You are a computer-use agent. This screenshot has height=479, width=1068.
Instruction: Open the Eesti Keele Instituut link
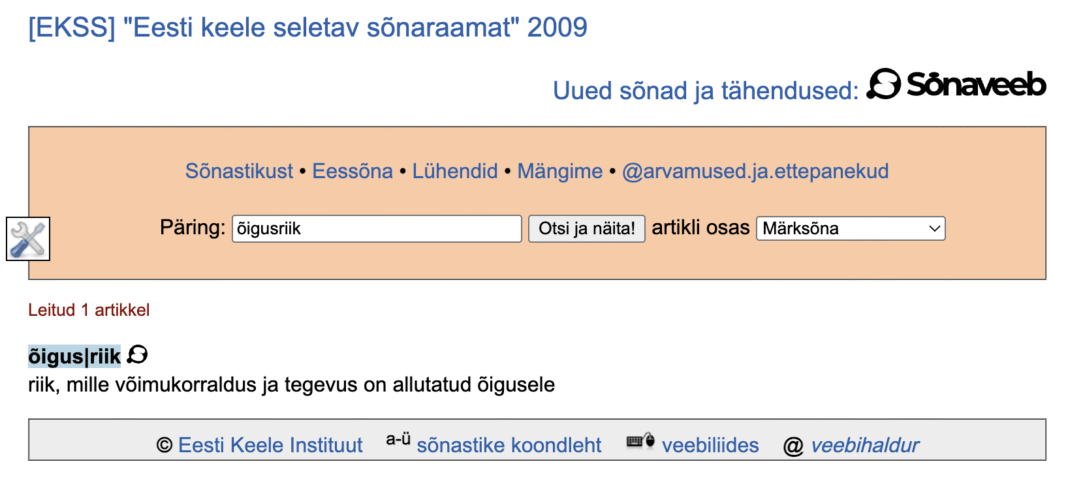click(x=270, y=446)
